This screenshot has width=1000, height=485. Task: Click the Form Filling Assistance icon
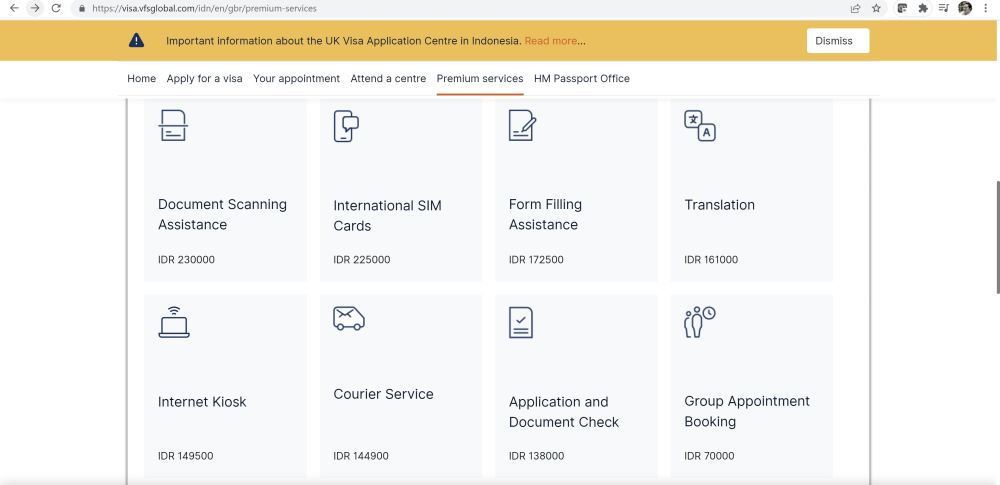click(x=522, y=125)
